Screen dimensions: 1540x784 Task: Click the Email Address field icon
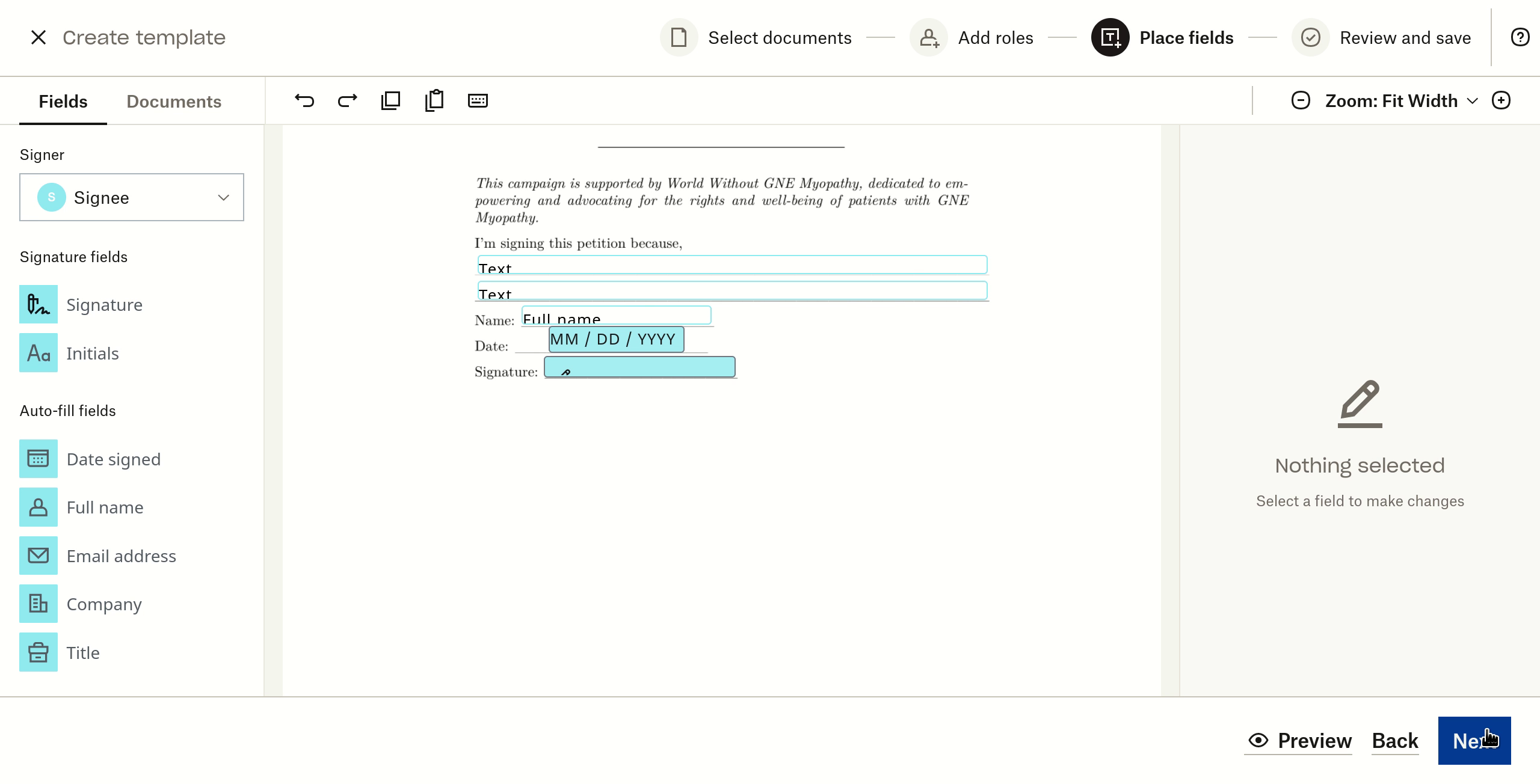pyautogui.click(x=37, y=555)
